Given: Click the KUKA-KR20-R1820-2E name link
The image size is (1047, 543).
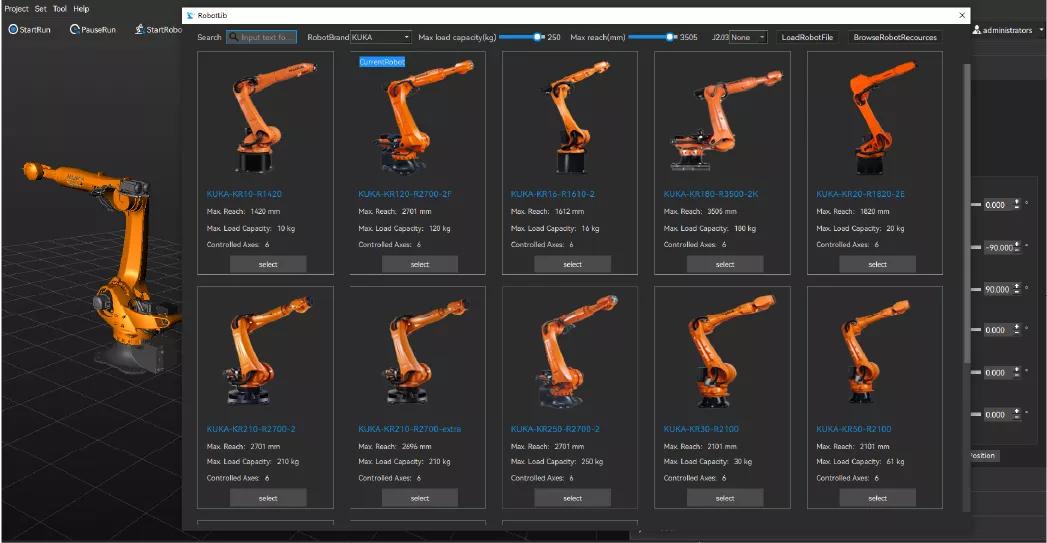Looking at the screenshot, I should coord(860,194).
